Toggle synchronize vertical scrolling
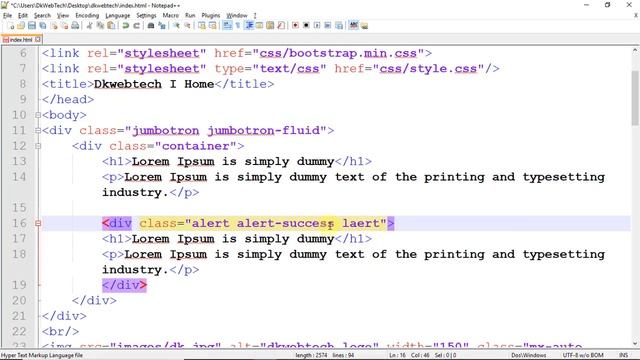 [202, 26]
